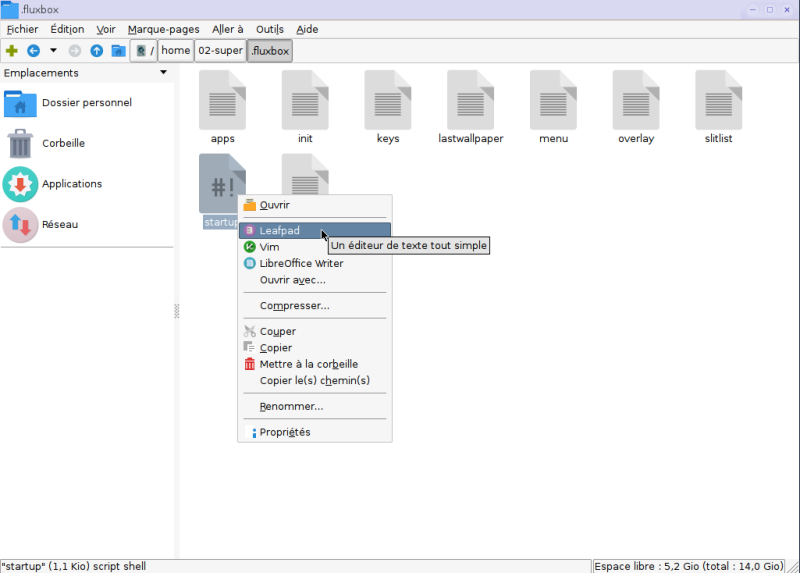Click the home folder toolbar icon
Viewport: 800px width, 573px height.
click(x=118, y=51)
